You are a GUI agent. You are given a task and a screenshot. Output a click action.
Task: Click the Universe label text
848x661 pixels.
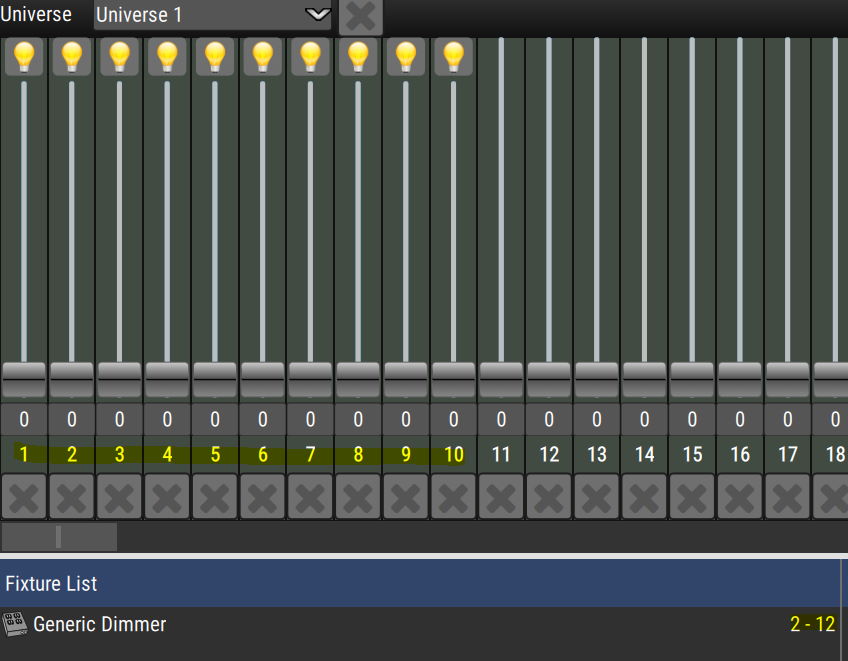click(x=36, y=15)
